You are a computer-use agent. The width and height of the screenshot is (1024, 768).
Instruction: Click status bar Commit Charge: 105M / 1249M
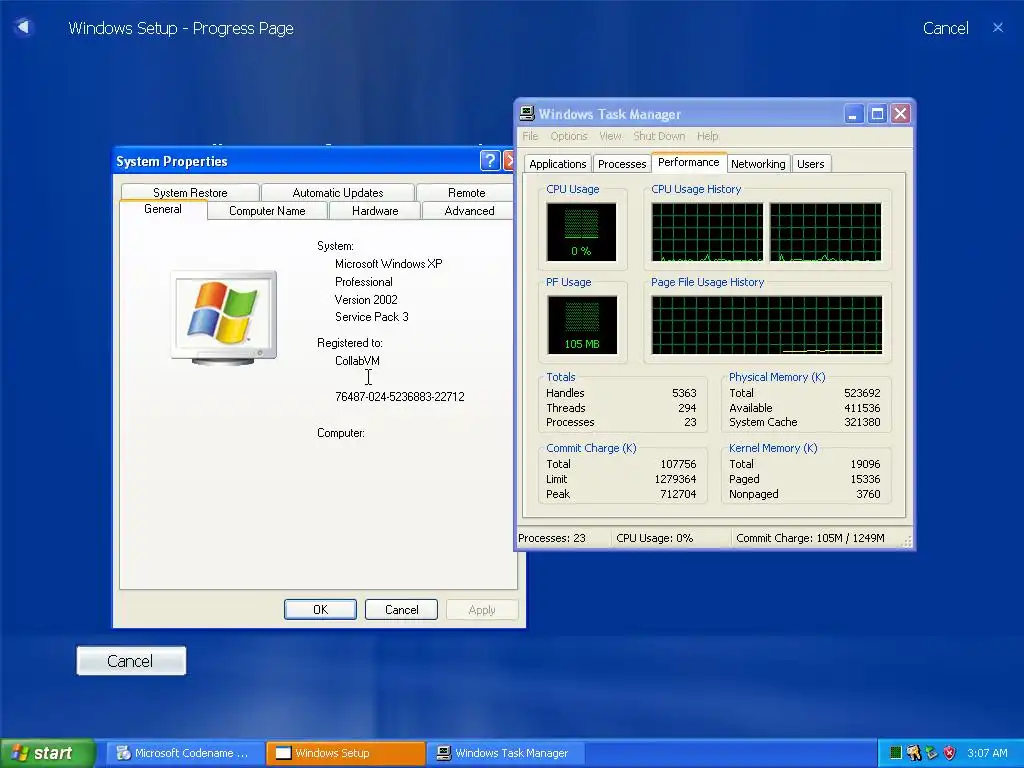point(810,538)
